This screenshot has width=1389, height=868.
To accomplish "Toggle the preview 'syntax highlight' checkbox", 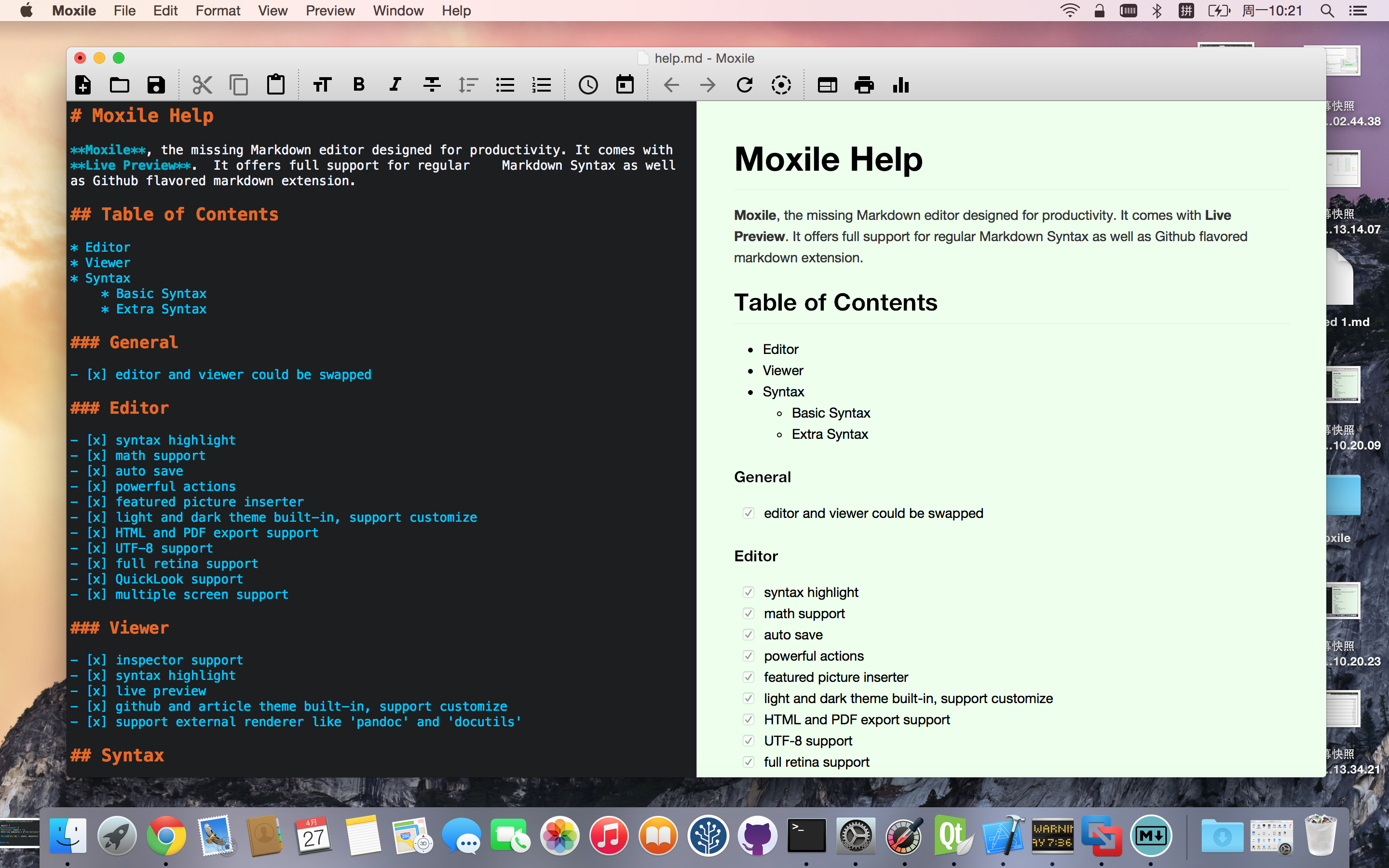I will (x=749, y=592).
